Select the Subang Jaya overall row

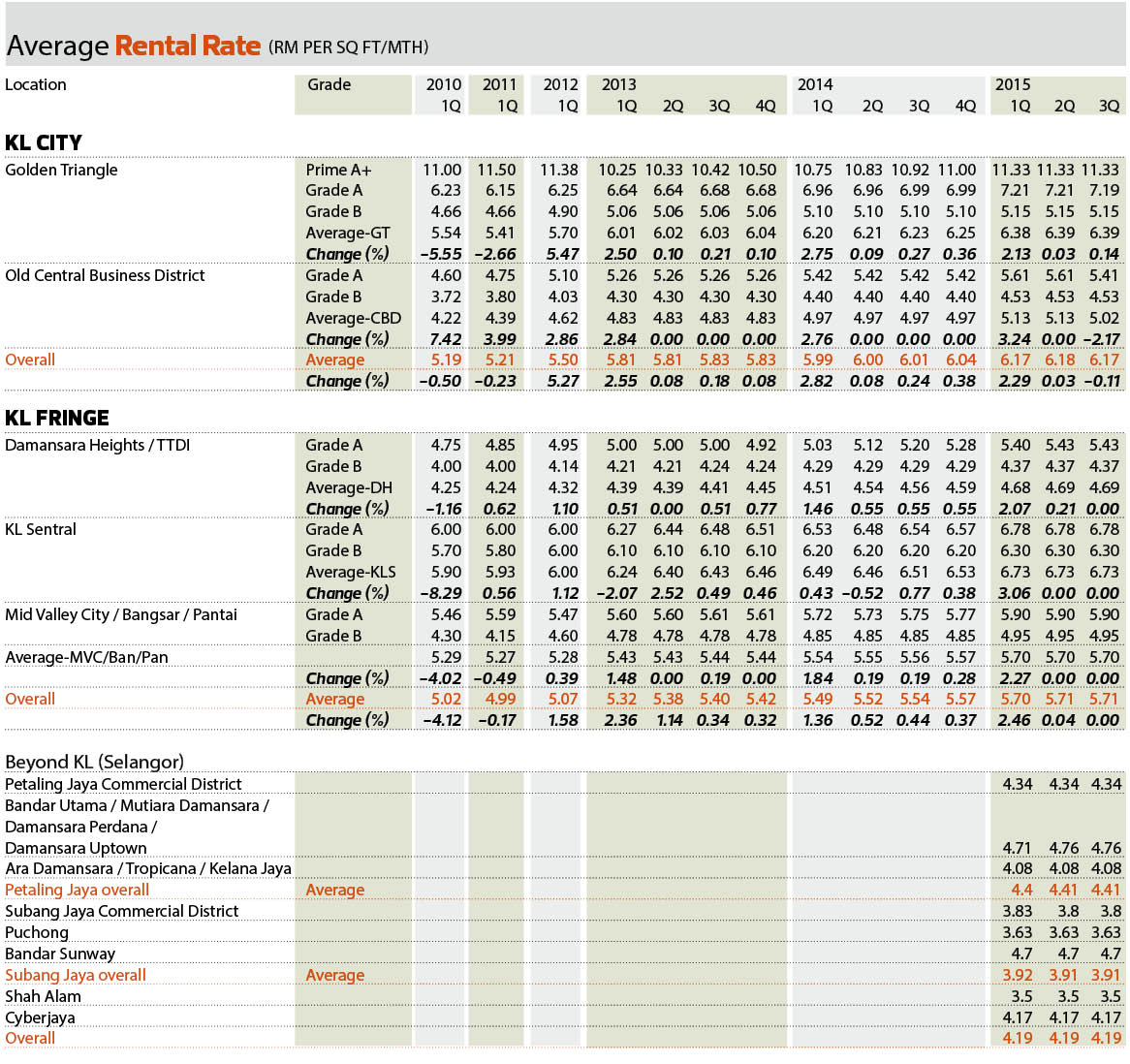[x=564, y=976]
